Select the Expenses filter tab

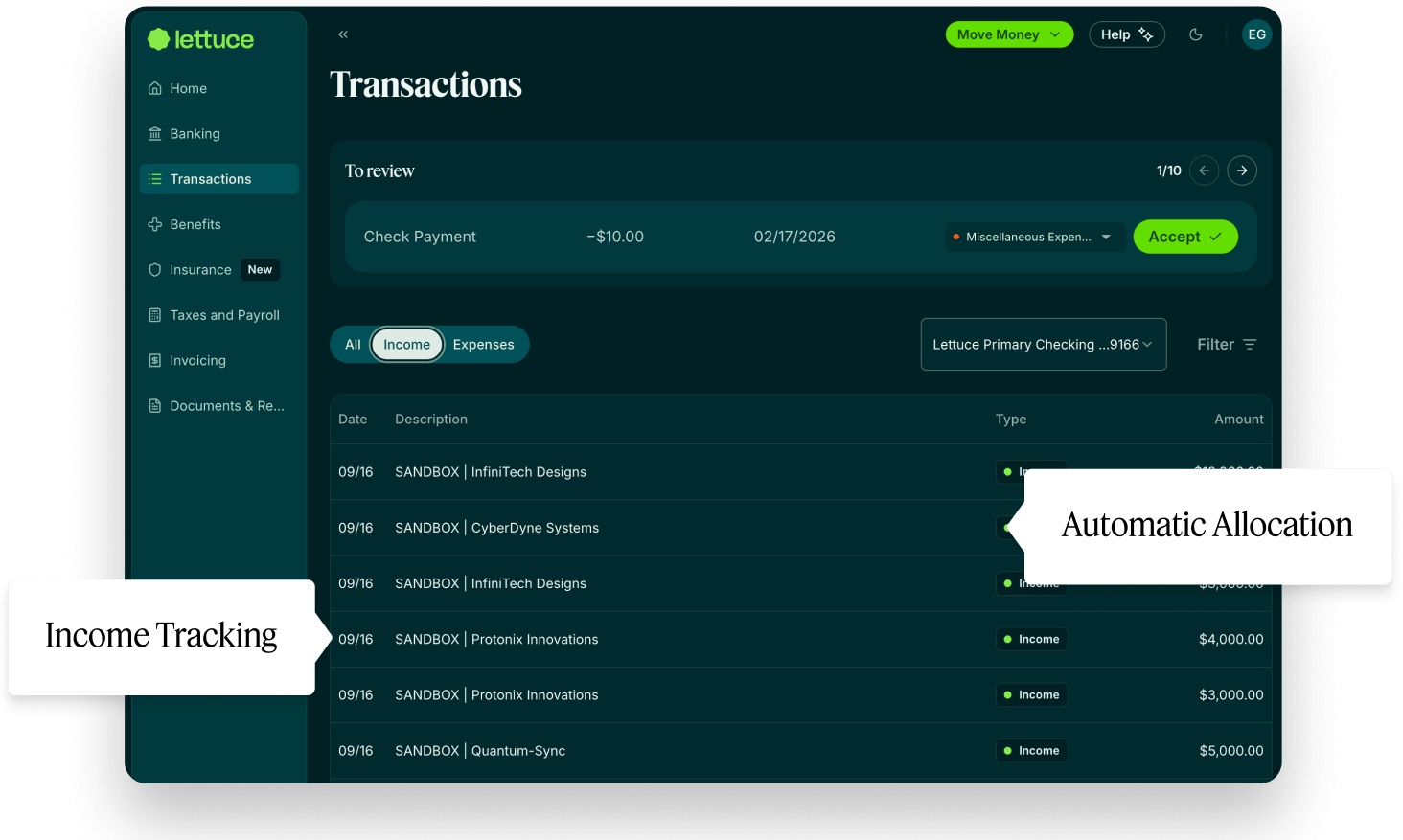(x=484, y=345)
